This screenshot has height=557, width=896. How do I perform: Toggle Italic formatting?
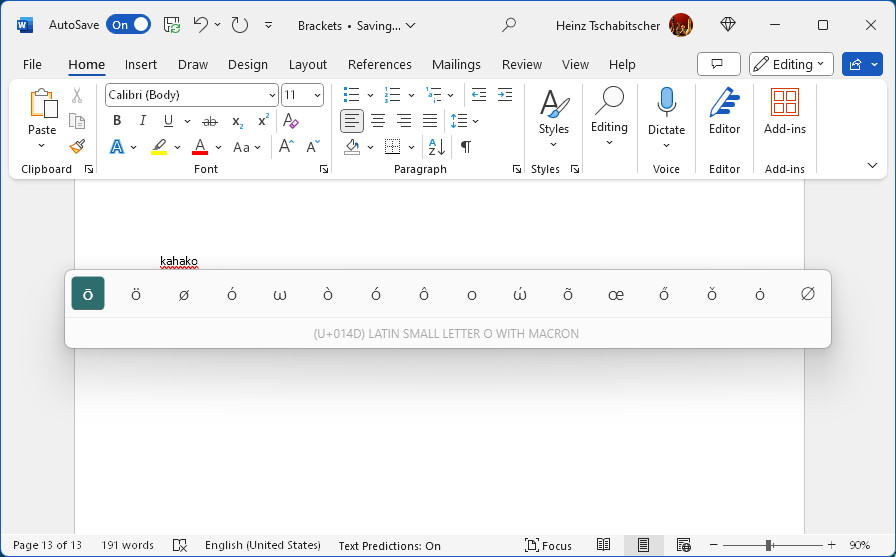(x=142, y=121)
